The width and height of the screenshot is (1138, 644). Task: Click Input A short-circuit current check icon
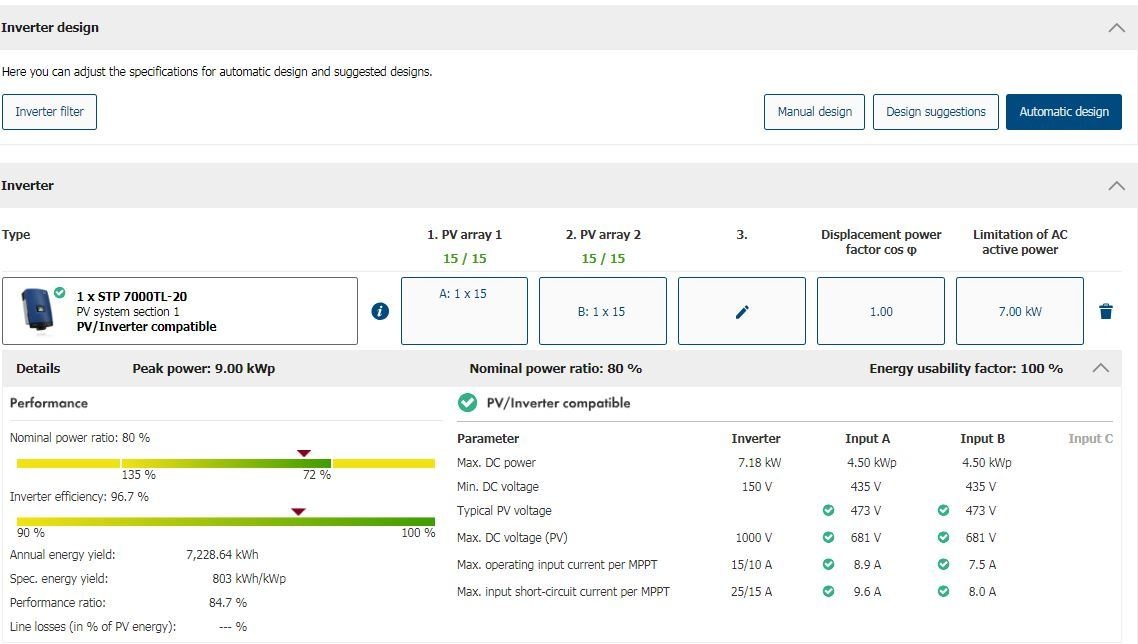(x=828, y=592)
